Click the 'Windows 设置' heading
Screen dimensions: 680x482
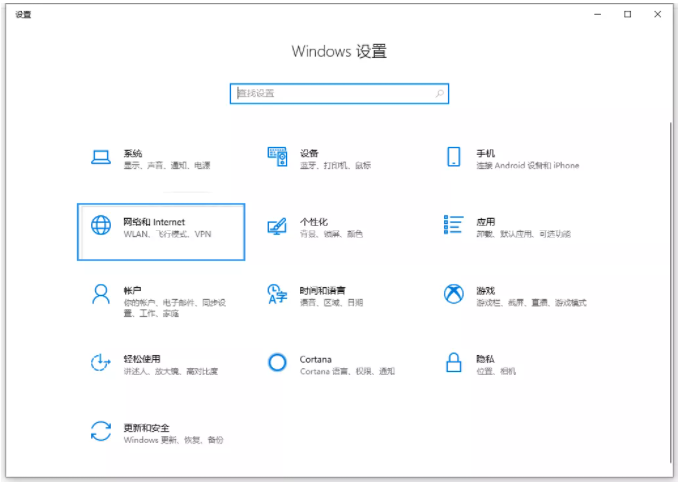tap(339, 51)
